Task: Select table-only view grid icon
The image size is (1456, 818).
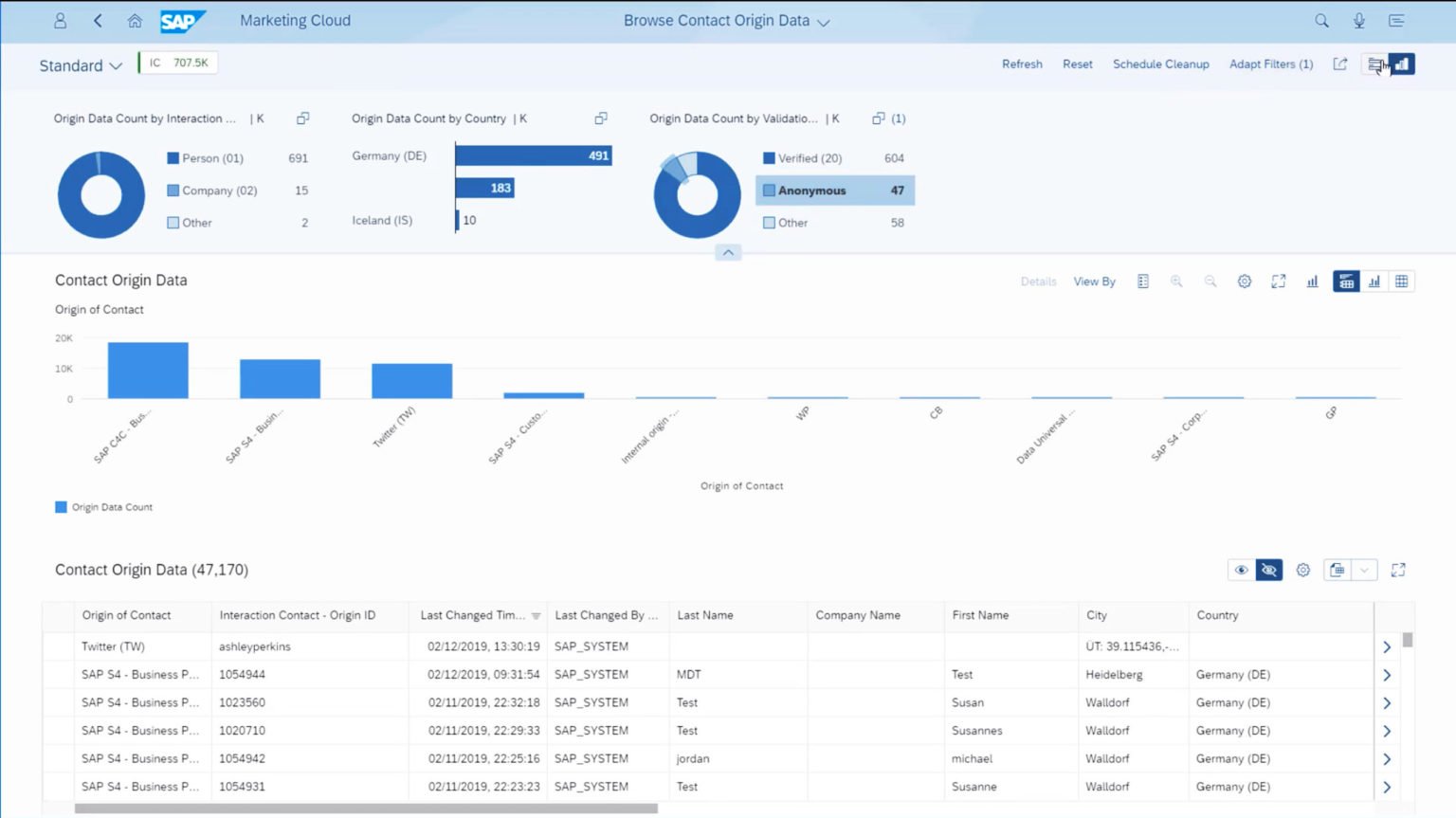Action: click(1401, 282)
